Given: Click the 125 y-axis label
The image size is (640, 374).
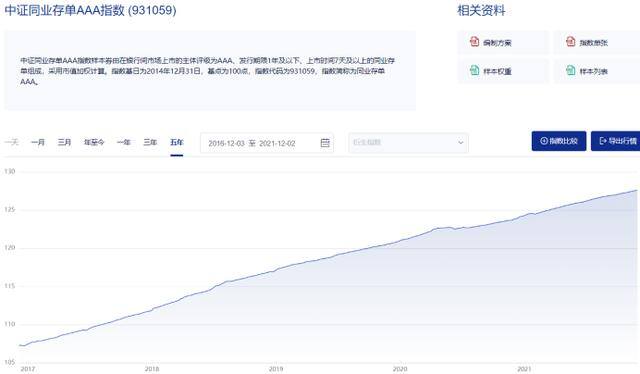Looking at the screenshot, I should click(10, 209).
